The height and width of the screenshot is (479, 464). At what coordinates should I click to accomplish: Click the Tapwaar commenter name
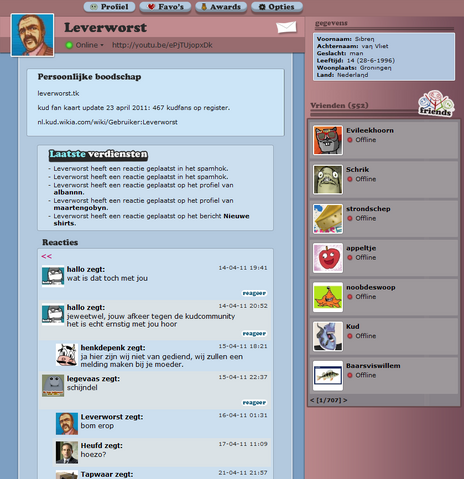coord(96,474)
